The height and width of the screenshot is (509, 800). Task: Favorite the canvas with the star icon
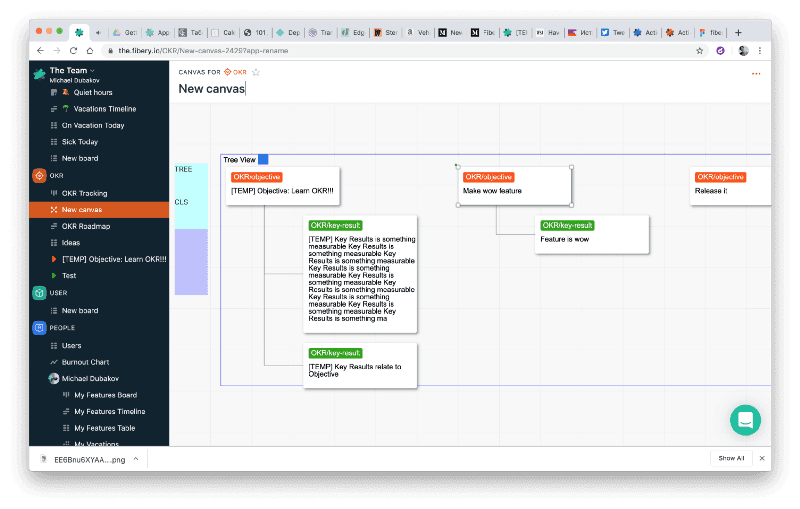click(x=256, y=72)
